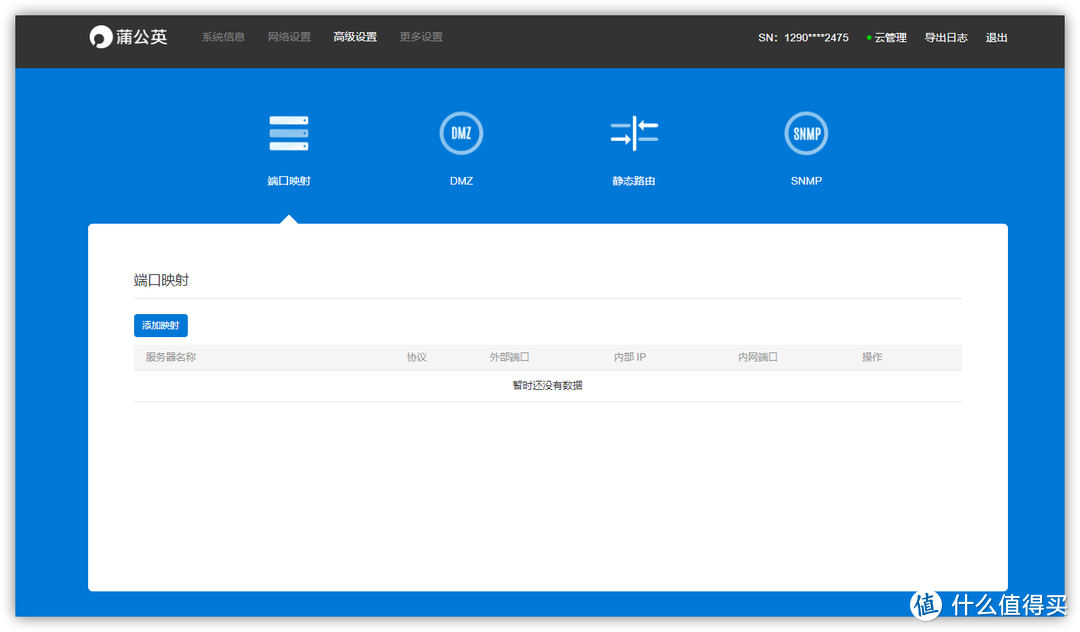This screenshot has height=632, width=1080.
Task: Select the SNMP text label under its icon
Action: click(806, 182)
